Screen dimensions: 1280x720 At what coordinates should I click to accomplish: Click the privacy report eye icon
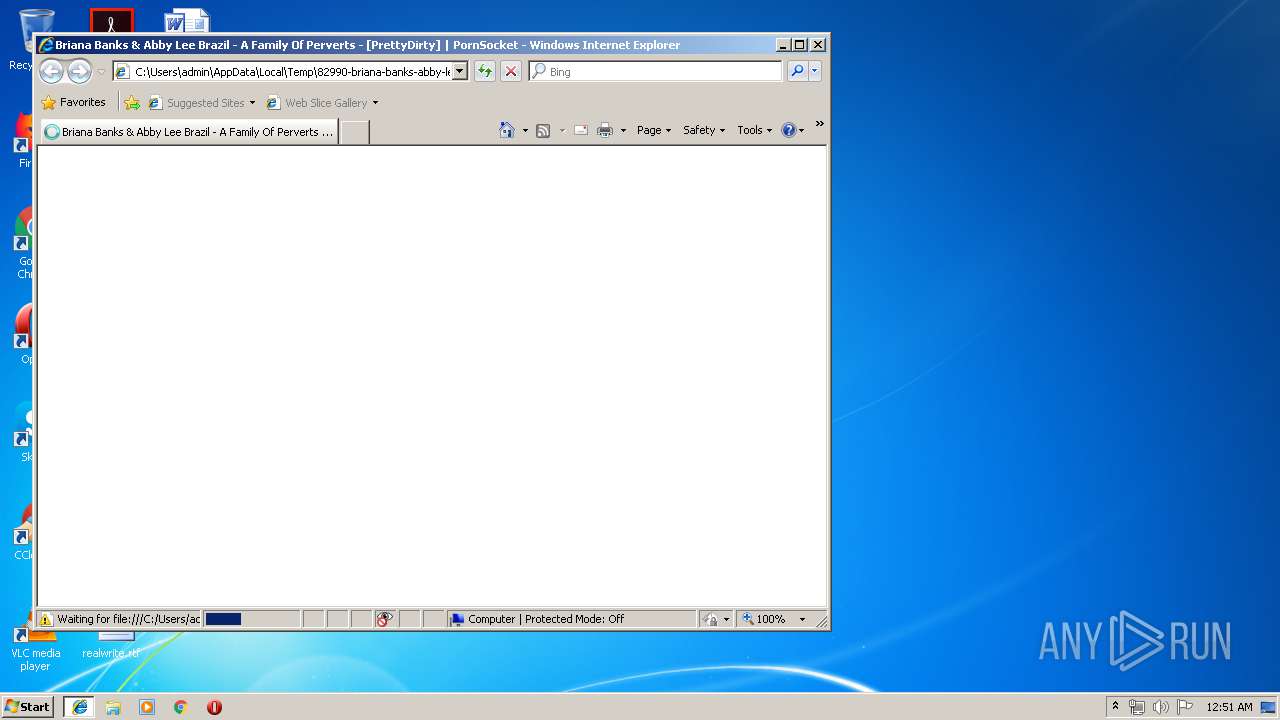point(385,619)
